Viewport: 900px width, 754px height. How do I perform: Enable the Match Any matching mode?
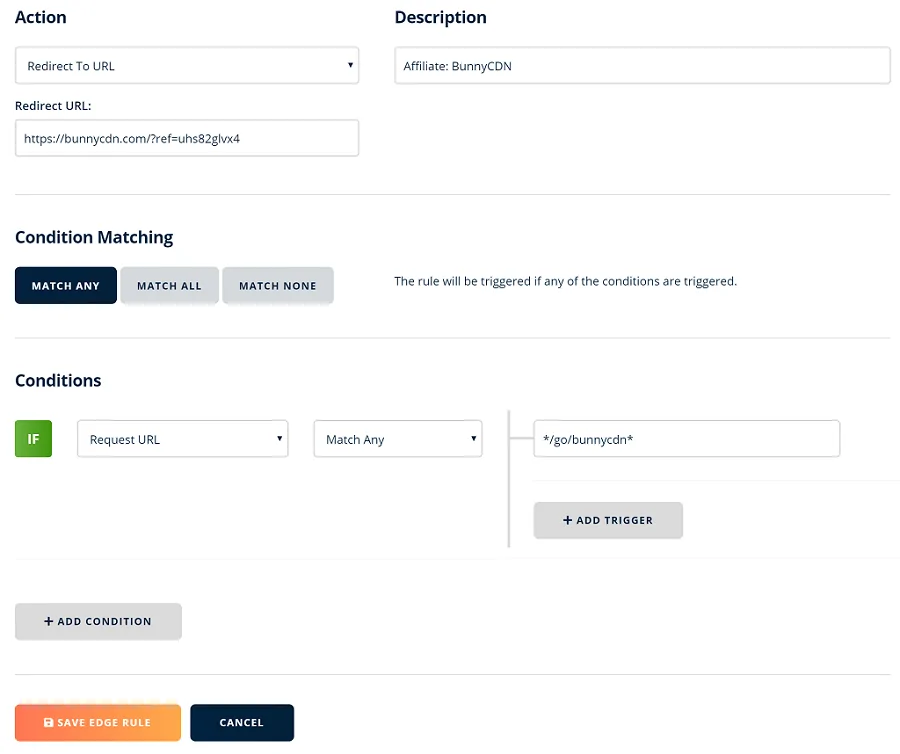(x=66, y=286)
